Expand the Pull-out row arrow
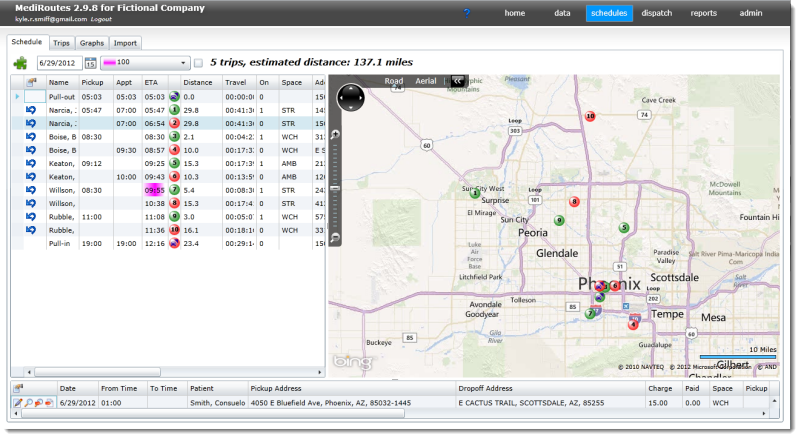 pos(17,96)
